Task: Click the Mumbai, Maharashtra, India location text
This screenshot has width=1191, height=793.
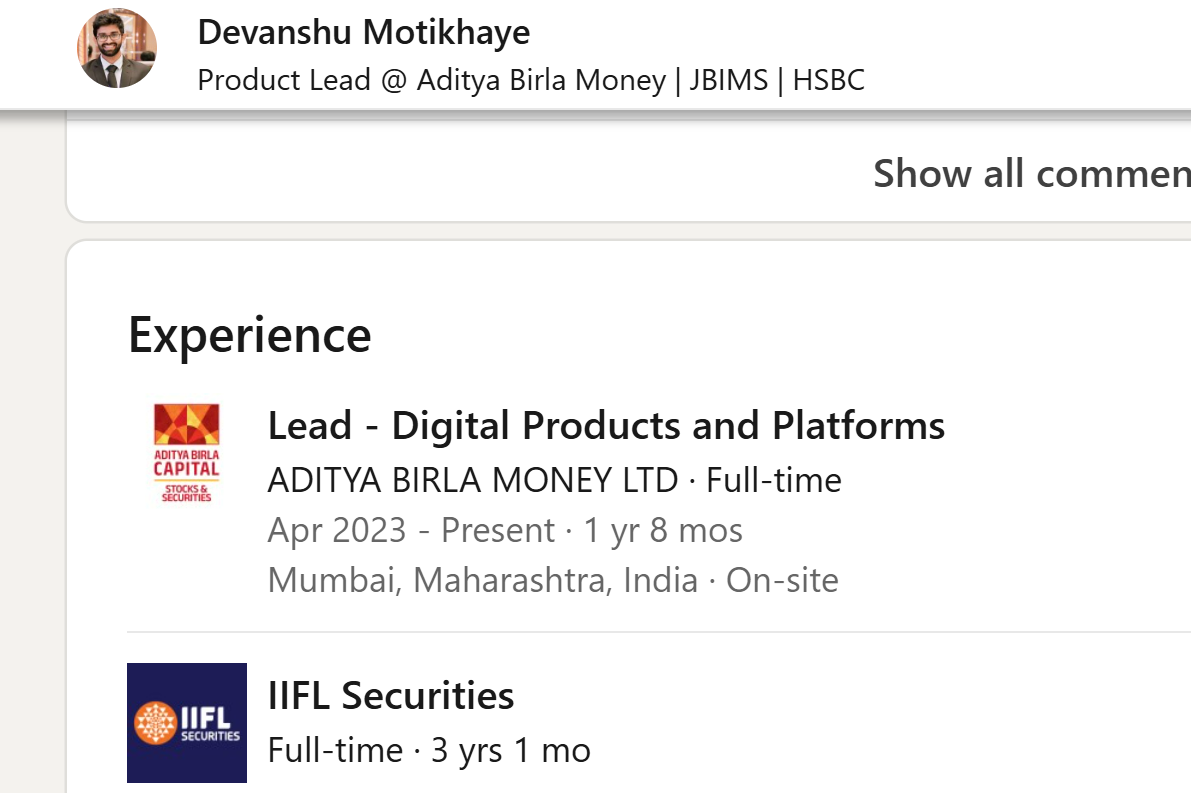Action: [482, 580]
